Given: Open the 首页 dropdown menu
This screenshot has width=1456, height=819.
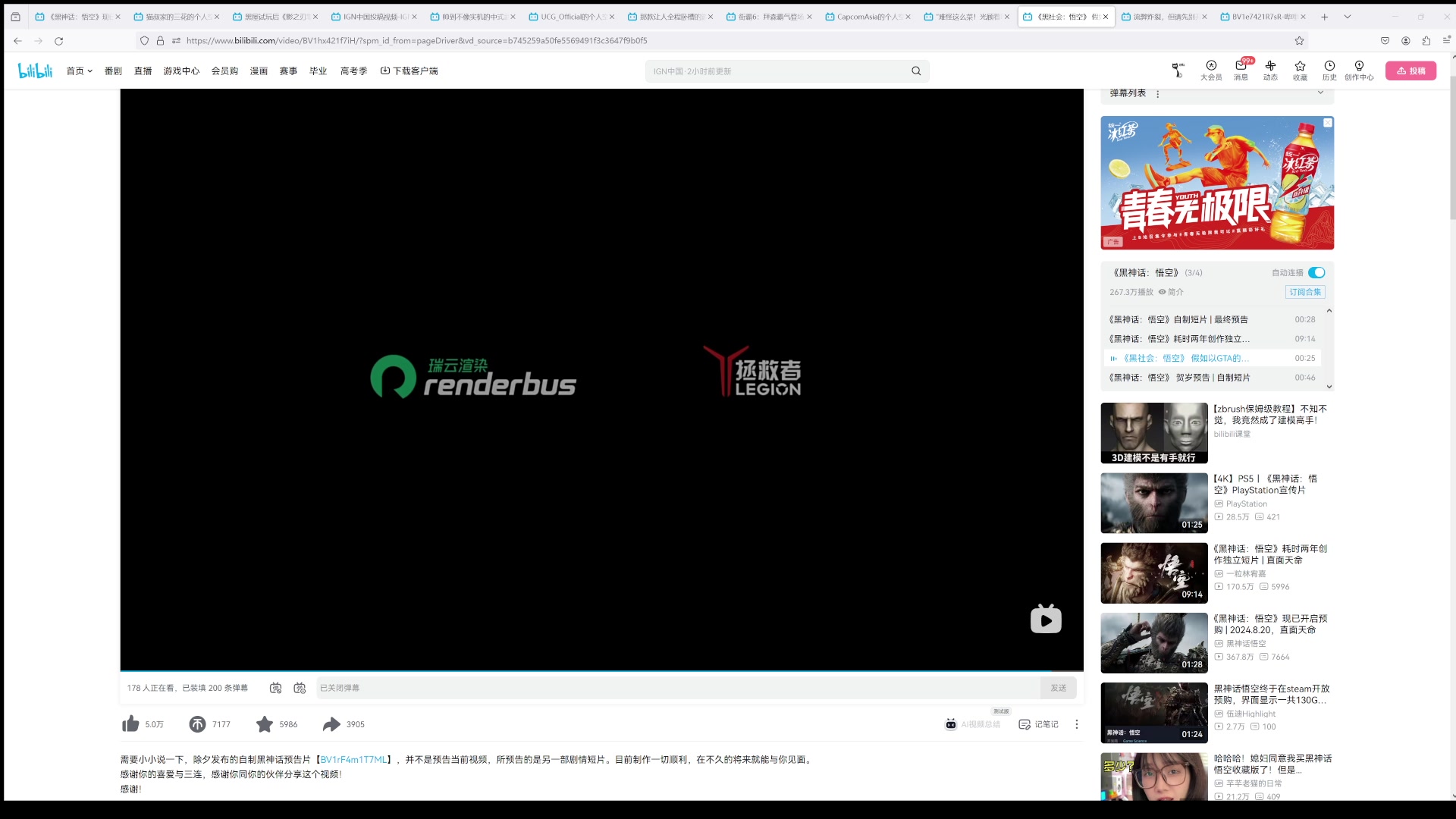Looking at the screenshot, I should coord(79,71).
